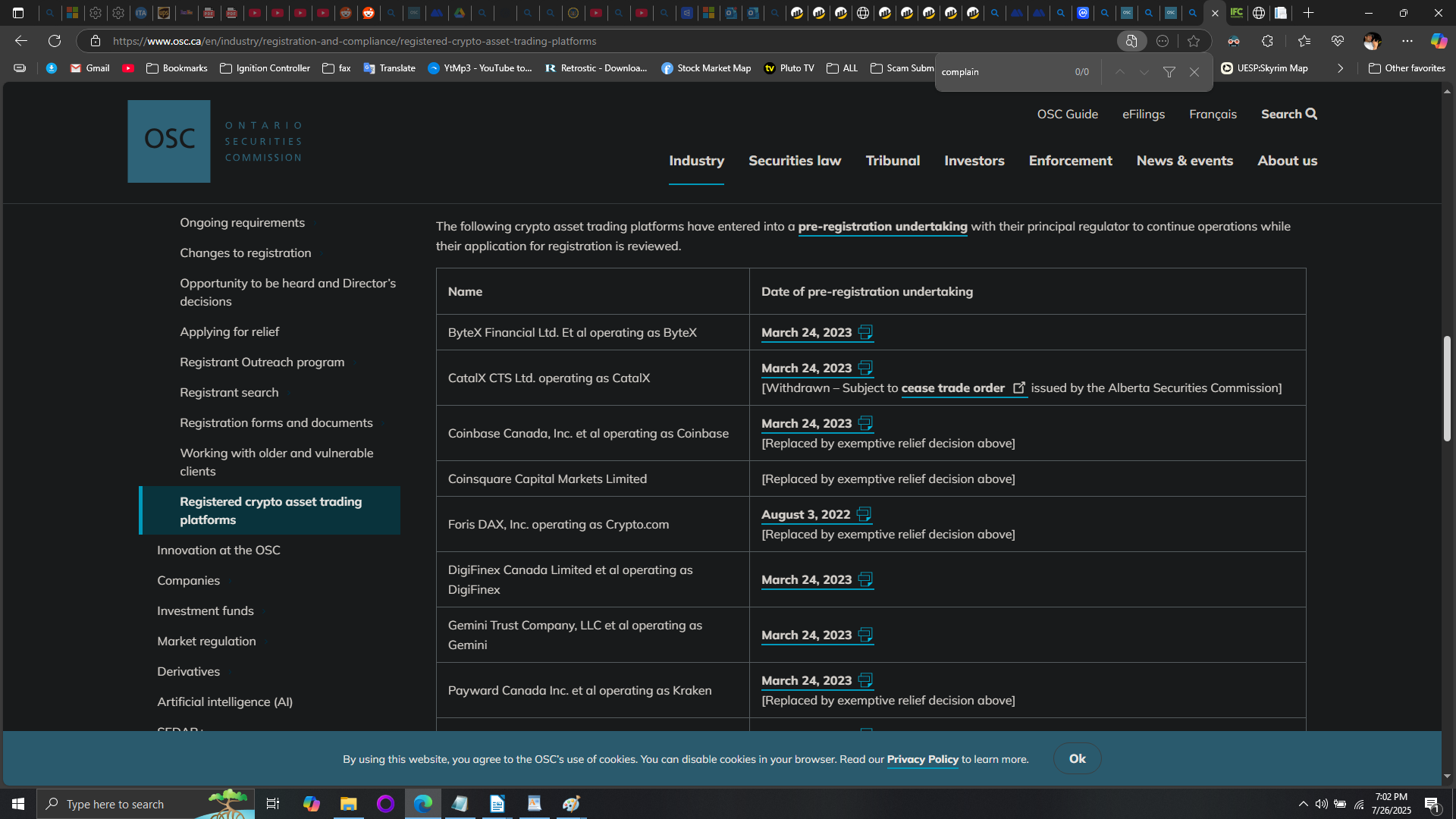This screenshot has width=1456, height=819.
Task: Open Browser essentials heartbeat icon
Action: click(x=1338, y=41)
